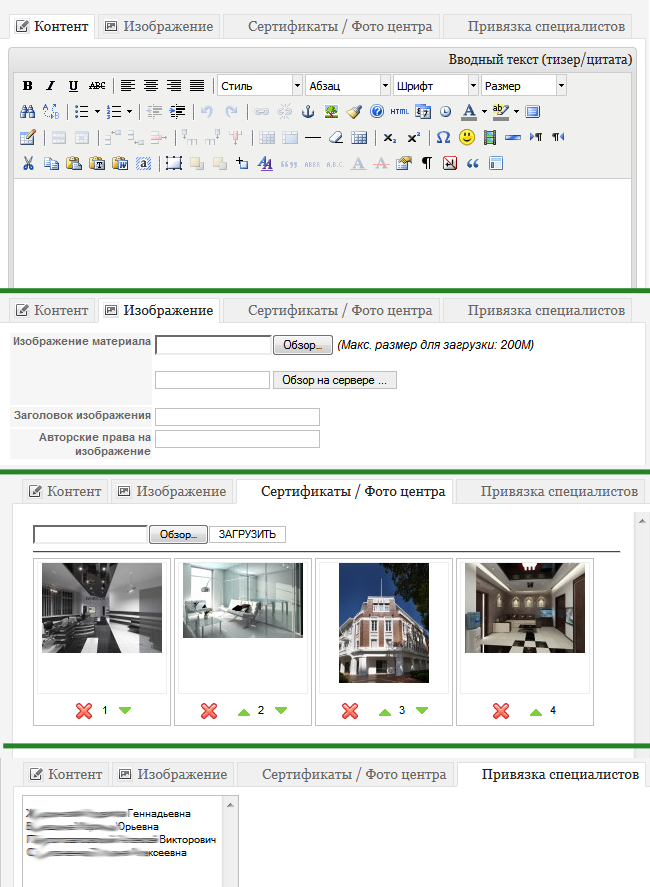650x887 pixels.
Task: Insert a horizontal rule line
Action: (x=312, y=137)
